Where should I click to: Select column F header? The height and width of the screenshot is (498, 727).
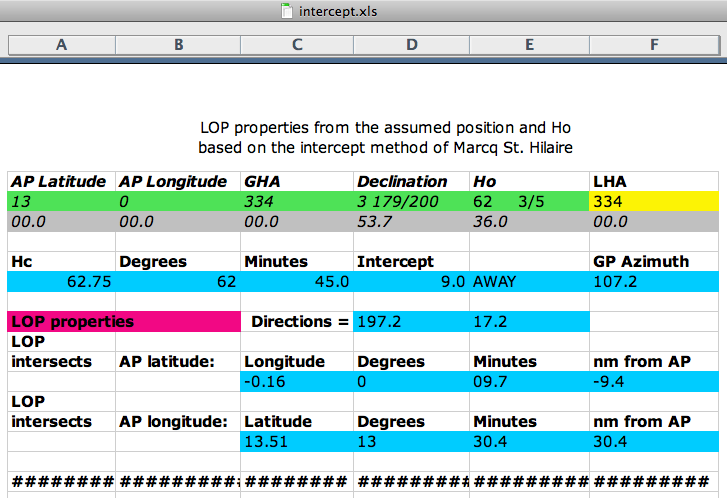[x=654, y=45]
